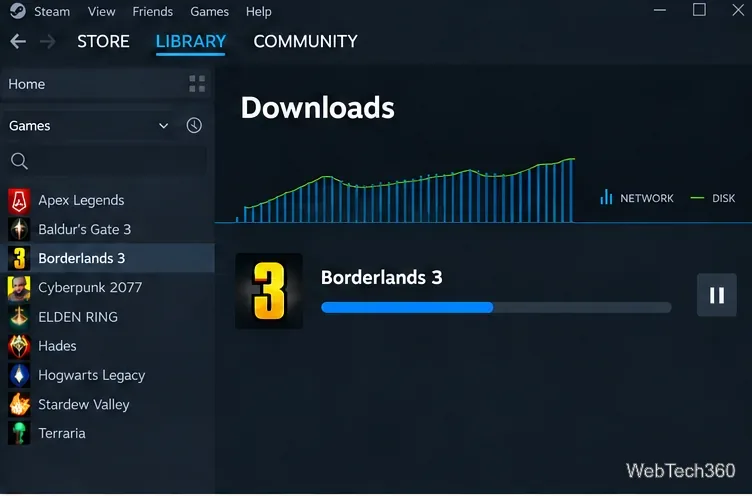This screenshot has height=496, width=752.
Task: Go back with the left arrow
Action: point(18,41)
